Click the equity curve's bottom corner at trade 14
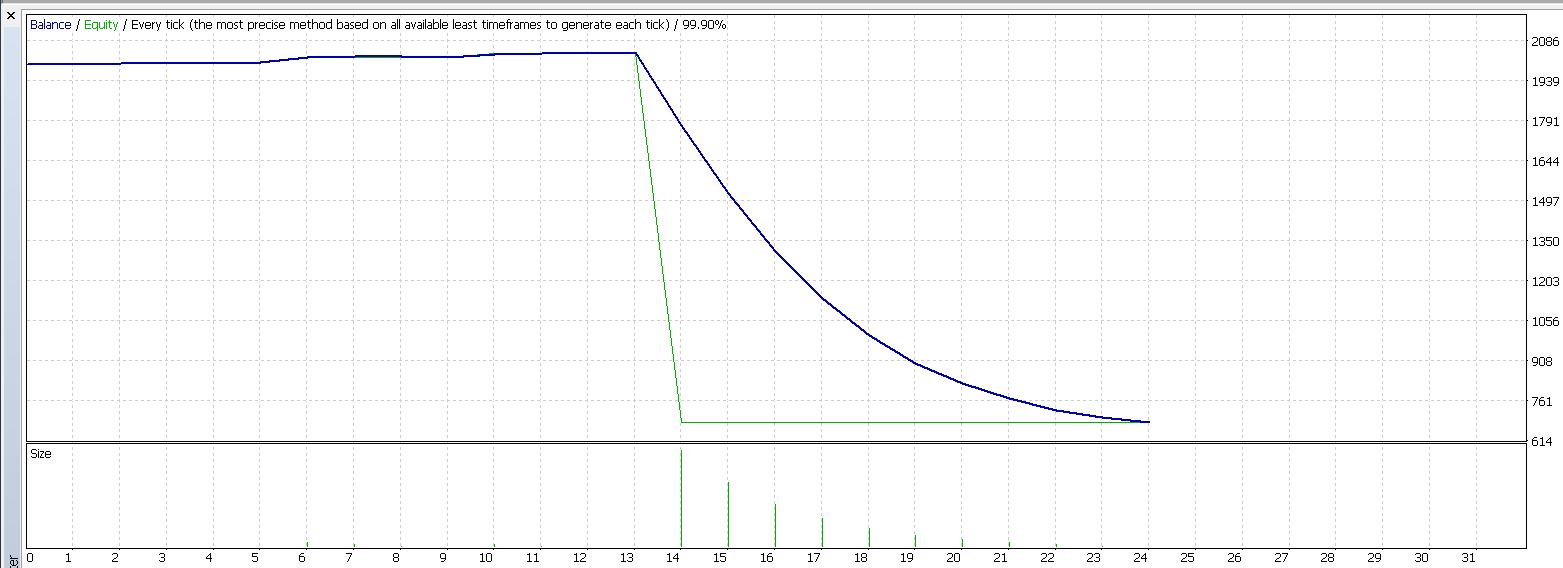Viewport: 1563px width, 568px height. 681,422
